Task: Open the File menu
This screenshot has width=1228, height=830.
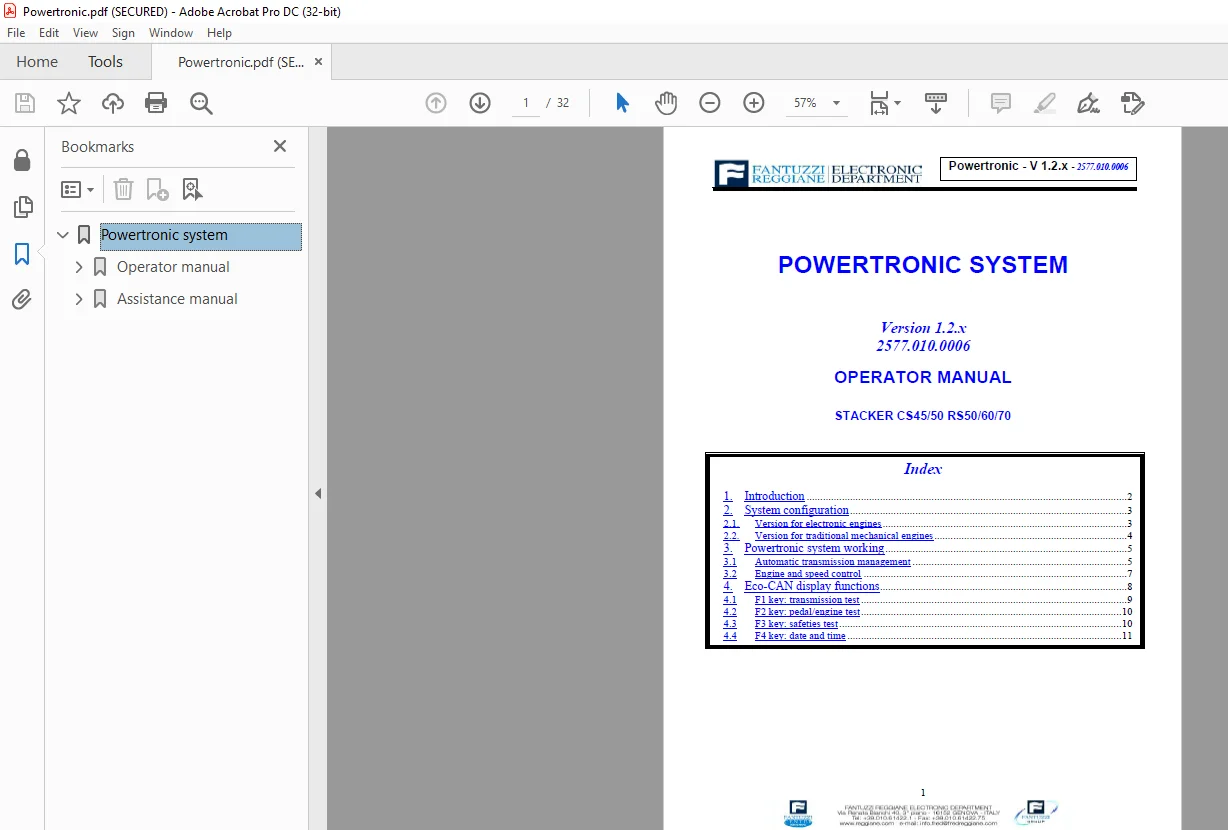Action: 16,33
